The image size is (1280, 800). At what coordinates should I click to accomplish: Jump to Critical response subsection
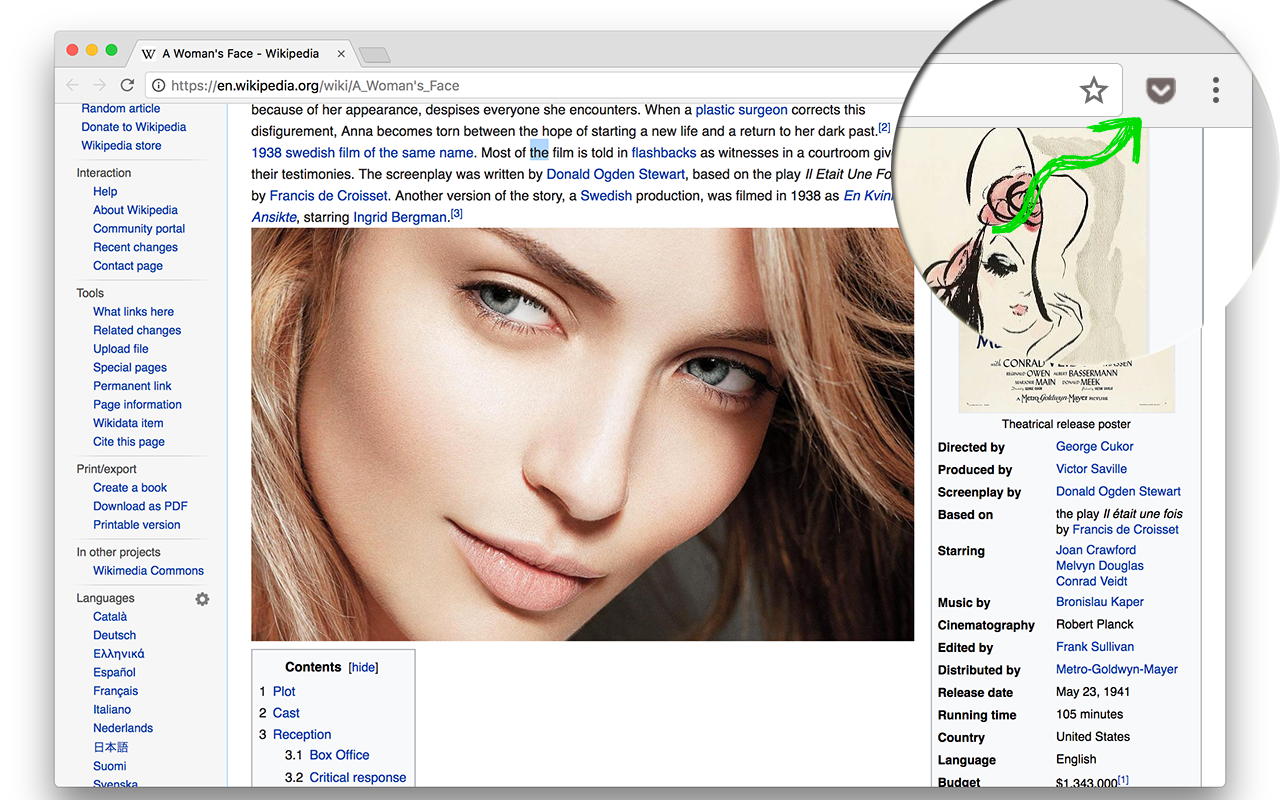358,777
